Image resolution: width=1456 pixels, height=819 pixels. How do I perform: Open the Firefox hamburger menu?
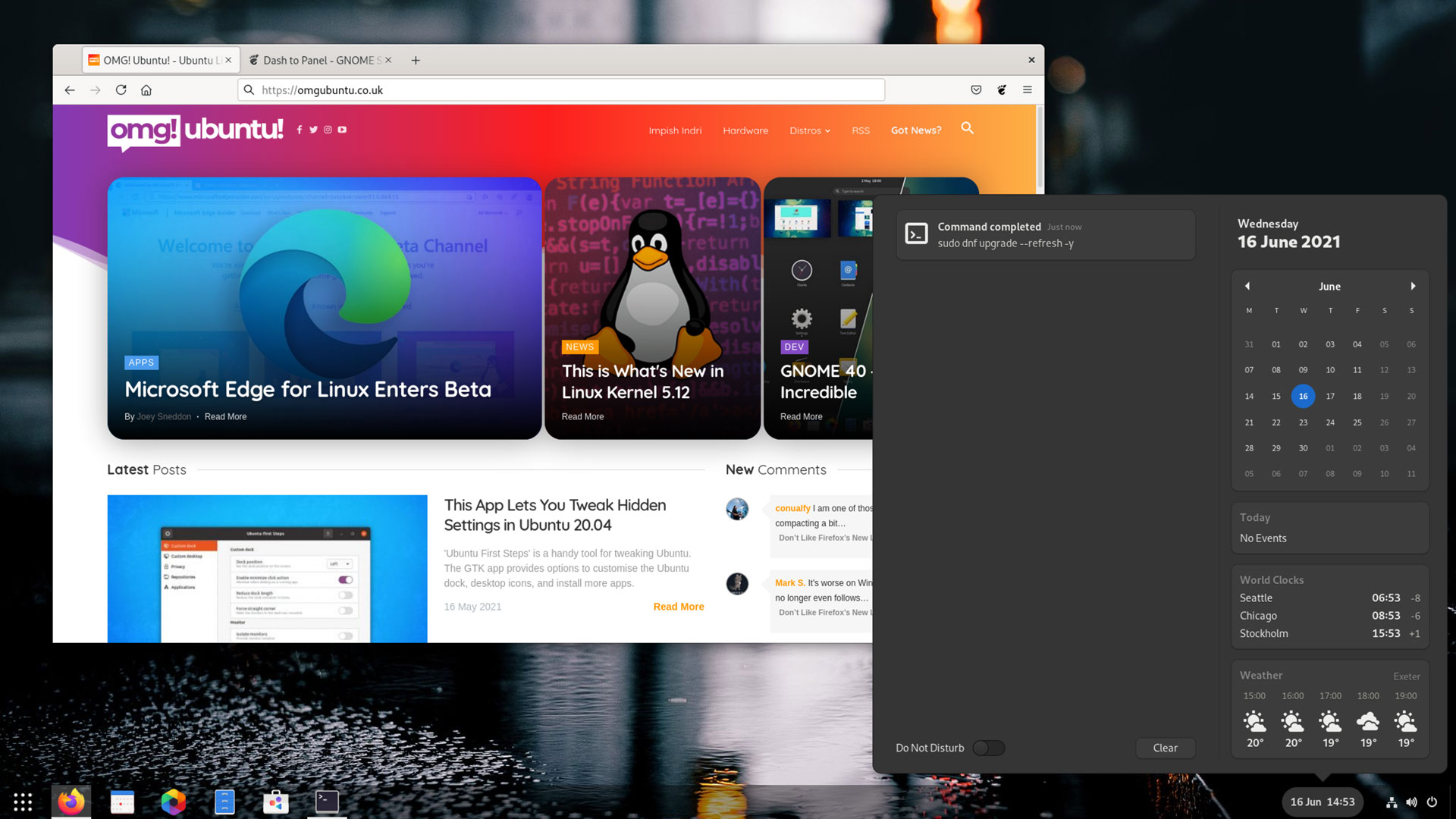(x=1028, y=90)
